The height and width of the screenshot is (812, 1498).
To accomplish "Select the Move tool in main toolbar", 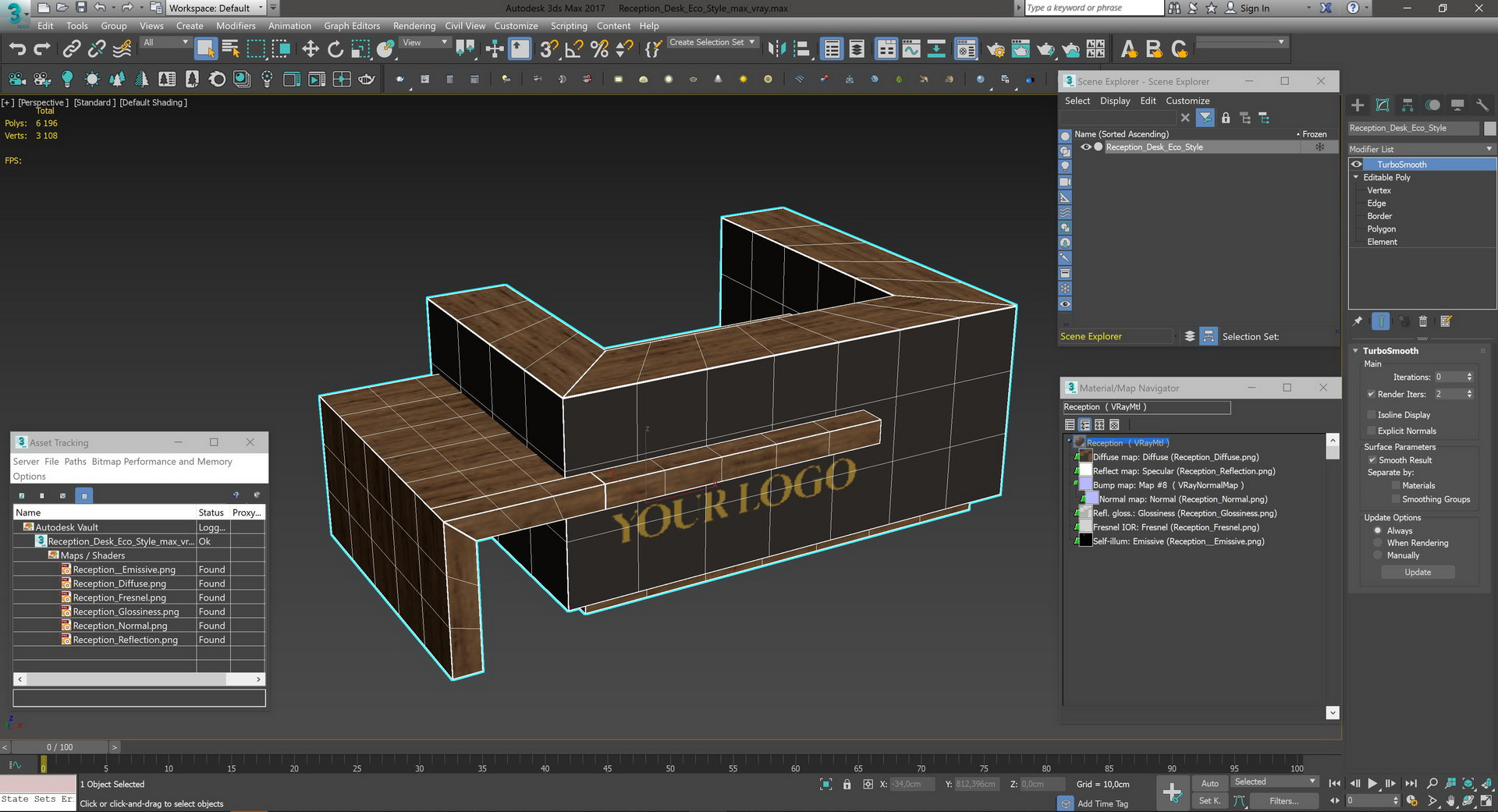I will click(311, 49).
